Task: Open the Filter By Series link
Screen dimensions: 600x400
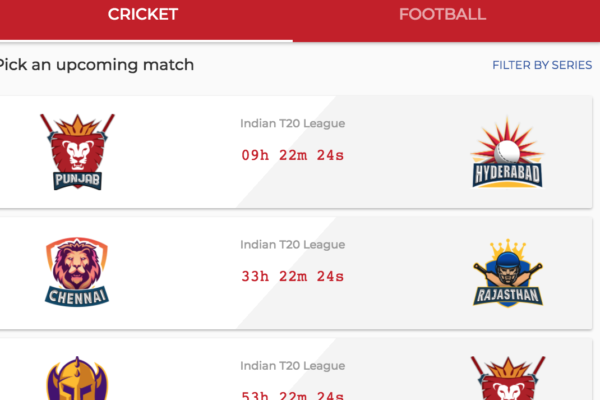Action: [542, 65]
